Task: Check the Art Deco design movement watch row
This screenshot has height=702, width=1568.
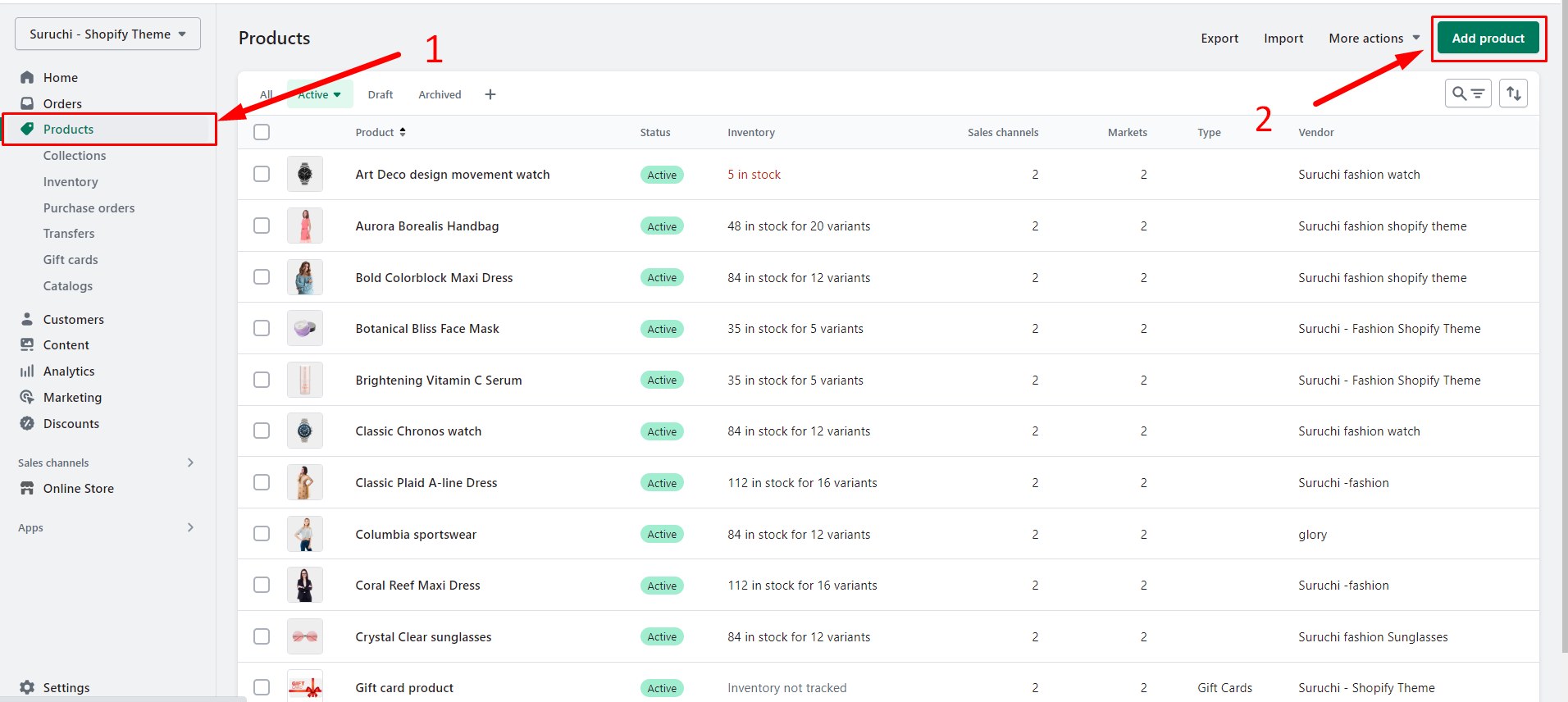Action: tap(262, 174)
